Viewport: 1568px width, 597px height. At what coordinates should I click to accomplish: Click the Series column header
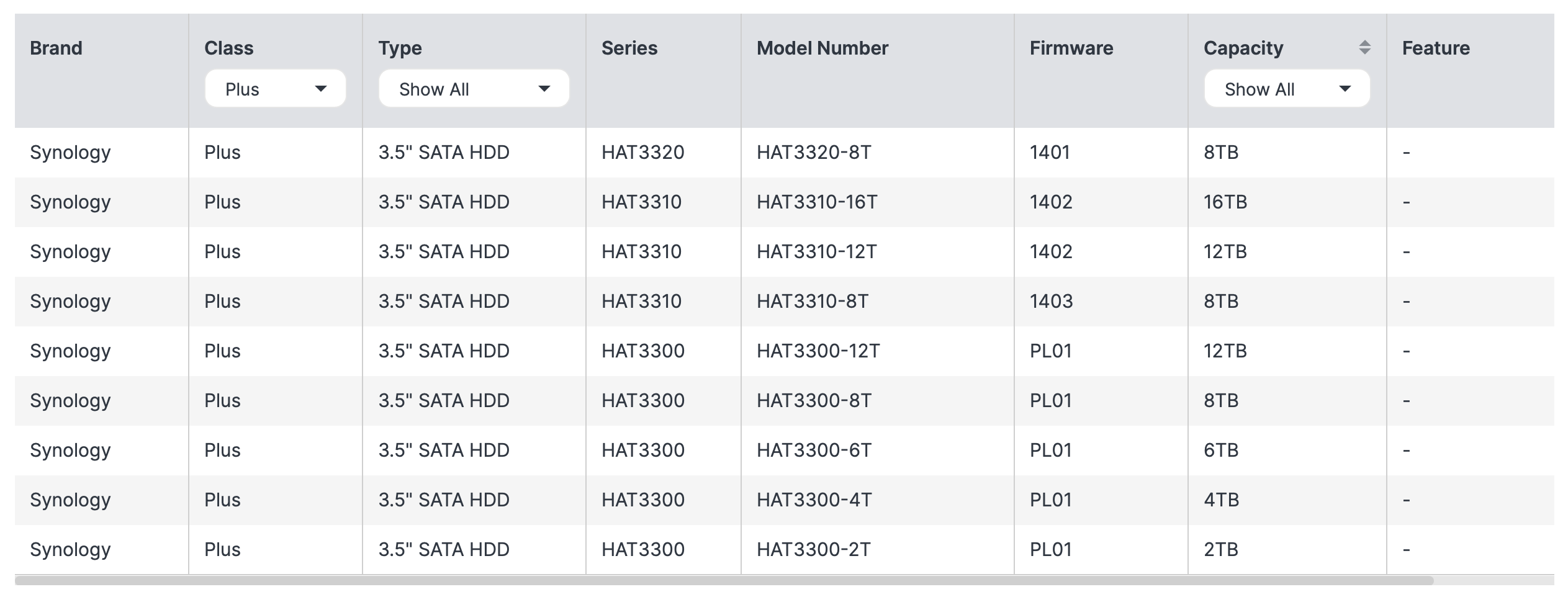(x=629, y=48)
